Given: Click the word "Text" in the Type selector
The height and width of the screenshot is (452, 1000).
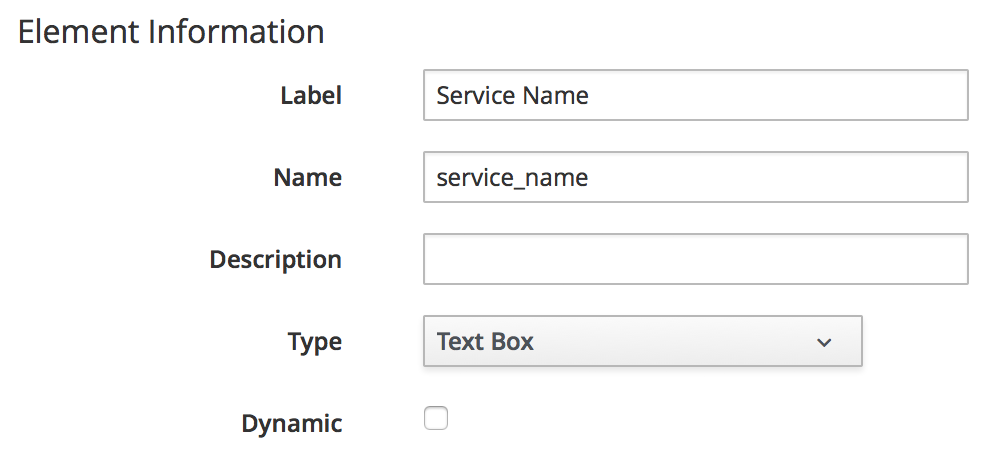Looking at the screenshot, I should coord(460,342).
